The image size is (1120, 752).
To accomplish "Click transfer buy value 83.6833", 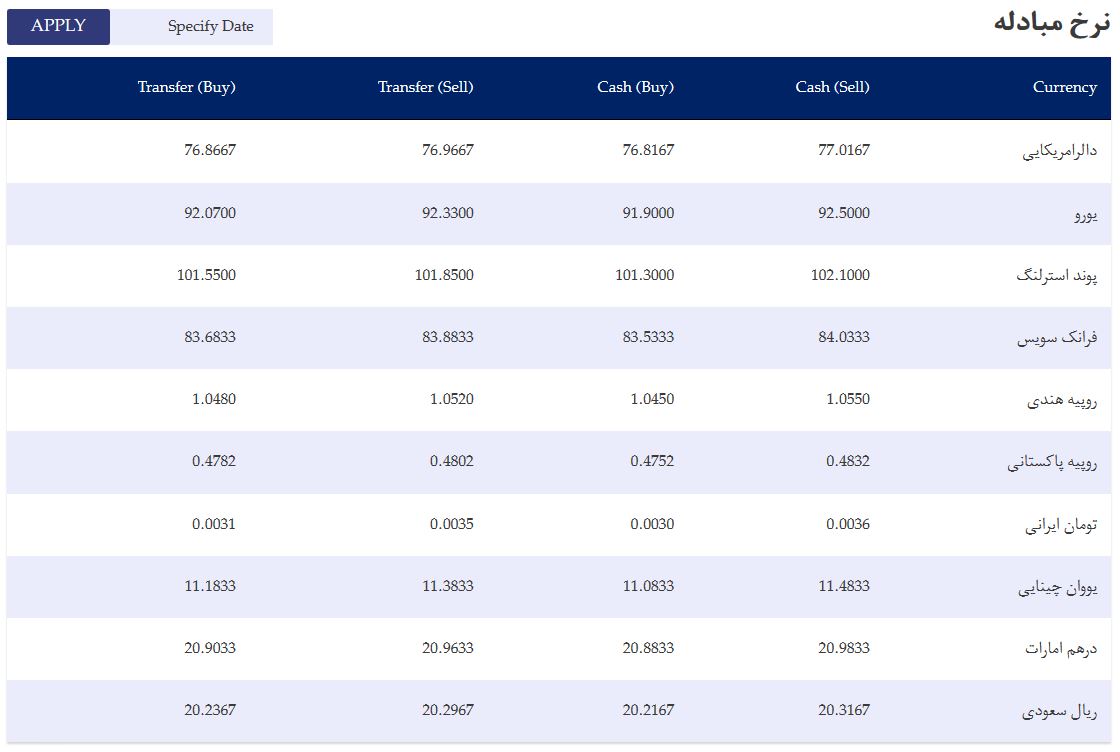I will tap(210, 337).
